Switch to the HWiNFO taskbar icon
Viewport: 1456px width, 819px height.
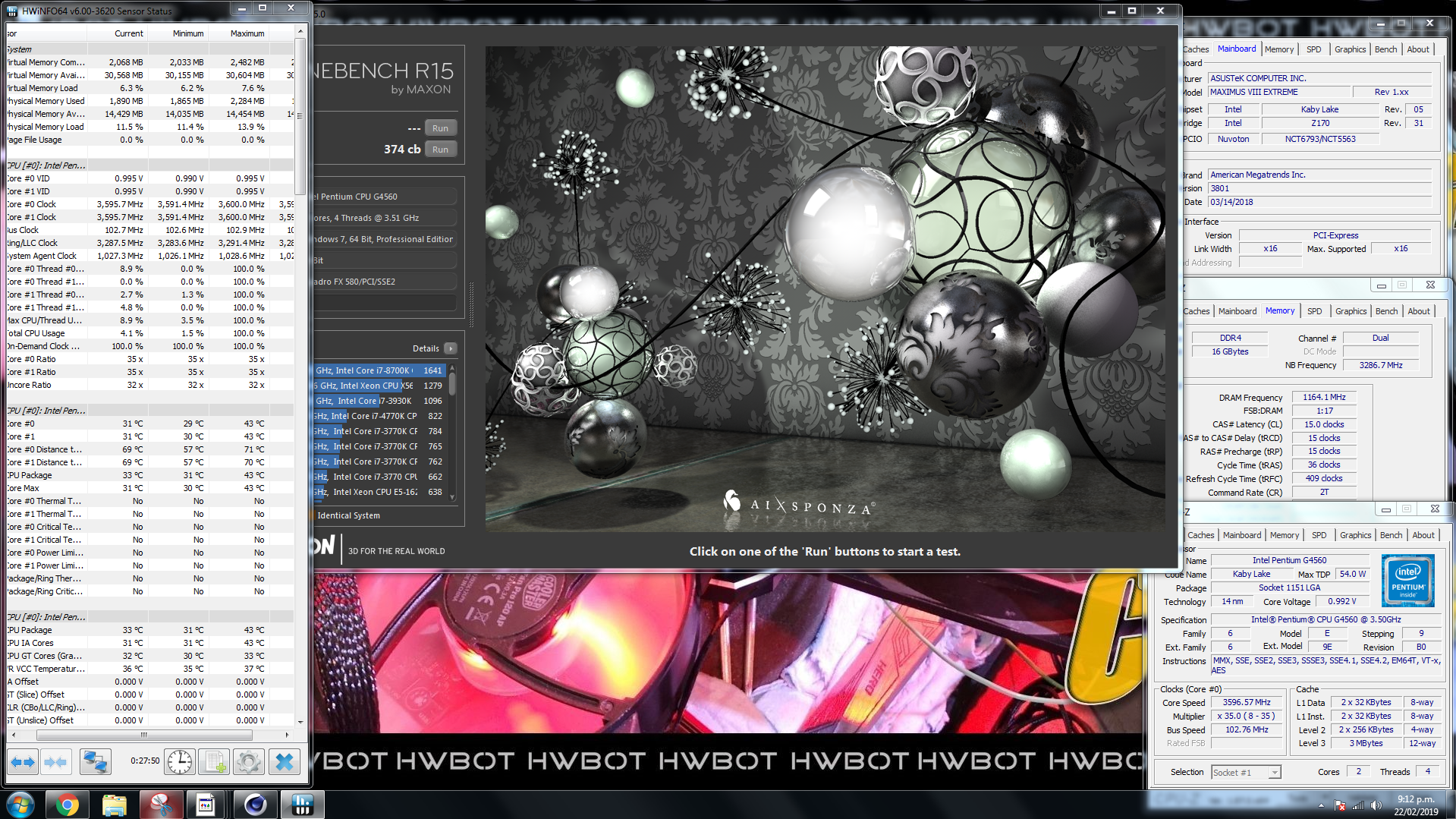tap(302, 805)
